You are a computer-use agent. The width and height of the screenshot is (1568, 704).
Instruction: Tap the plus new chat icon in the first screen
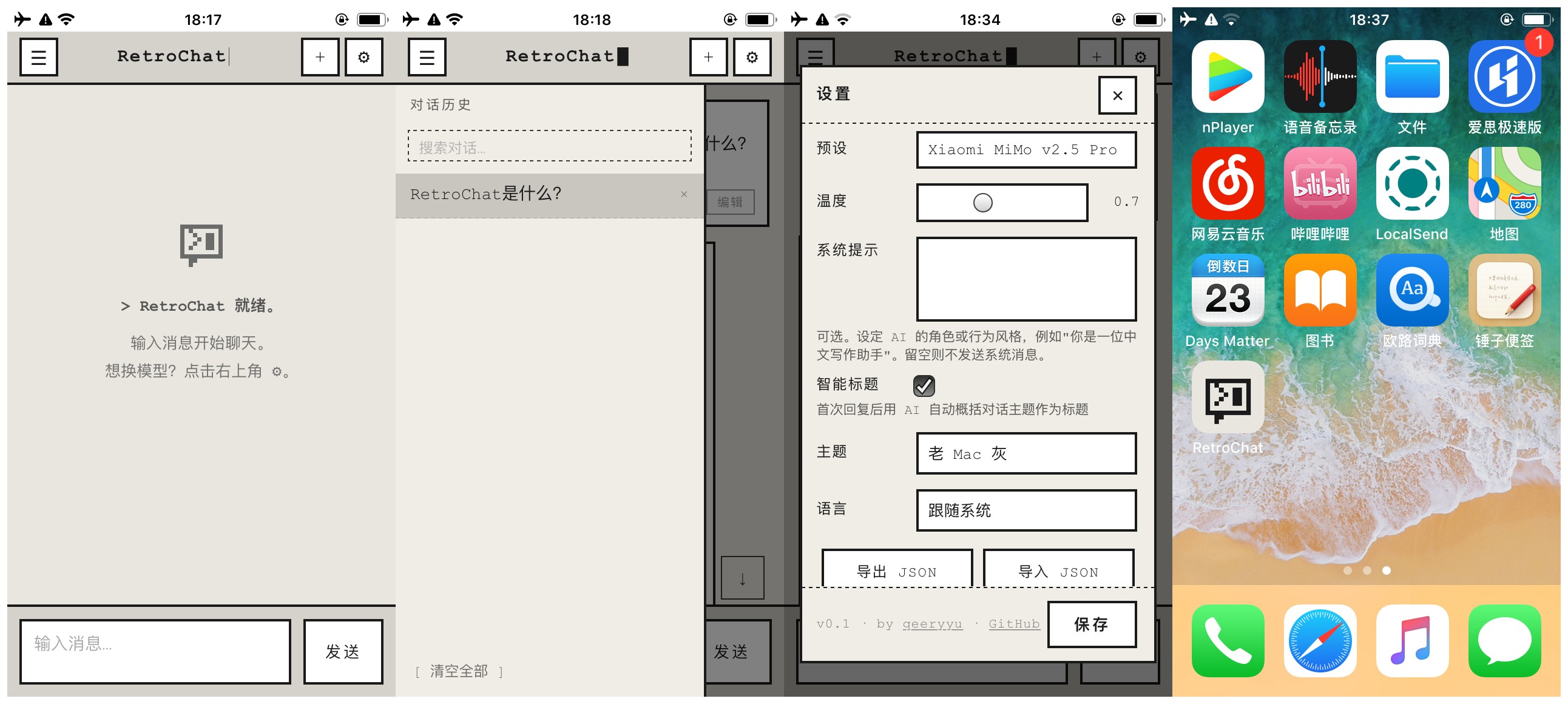(320, 57)
